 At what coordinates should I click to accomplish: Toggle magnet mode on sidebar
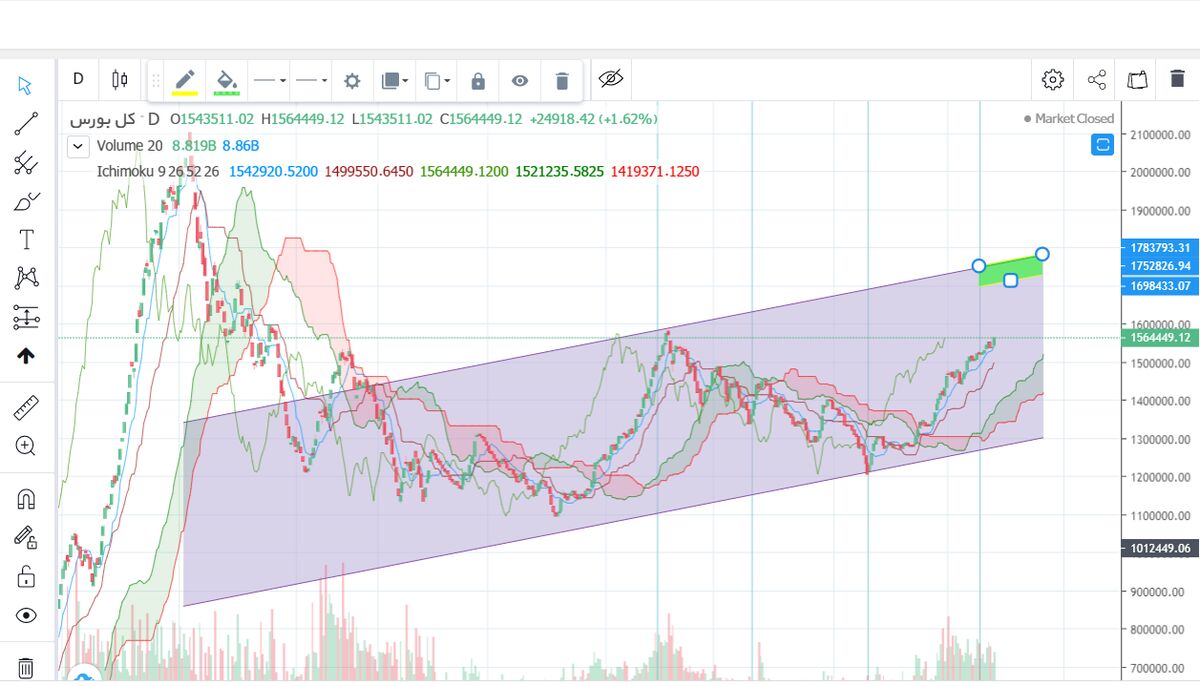[x=26, y=499]
